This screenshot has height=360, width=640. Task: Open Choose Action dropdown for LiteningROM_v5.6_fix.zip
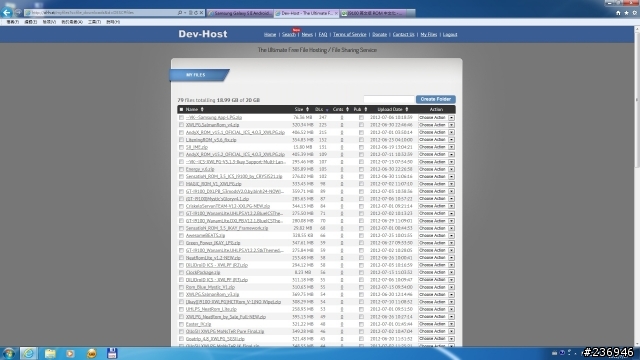(x=436, y=140)
